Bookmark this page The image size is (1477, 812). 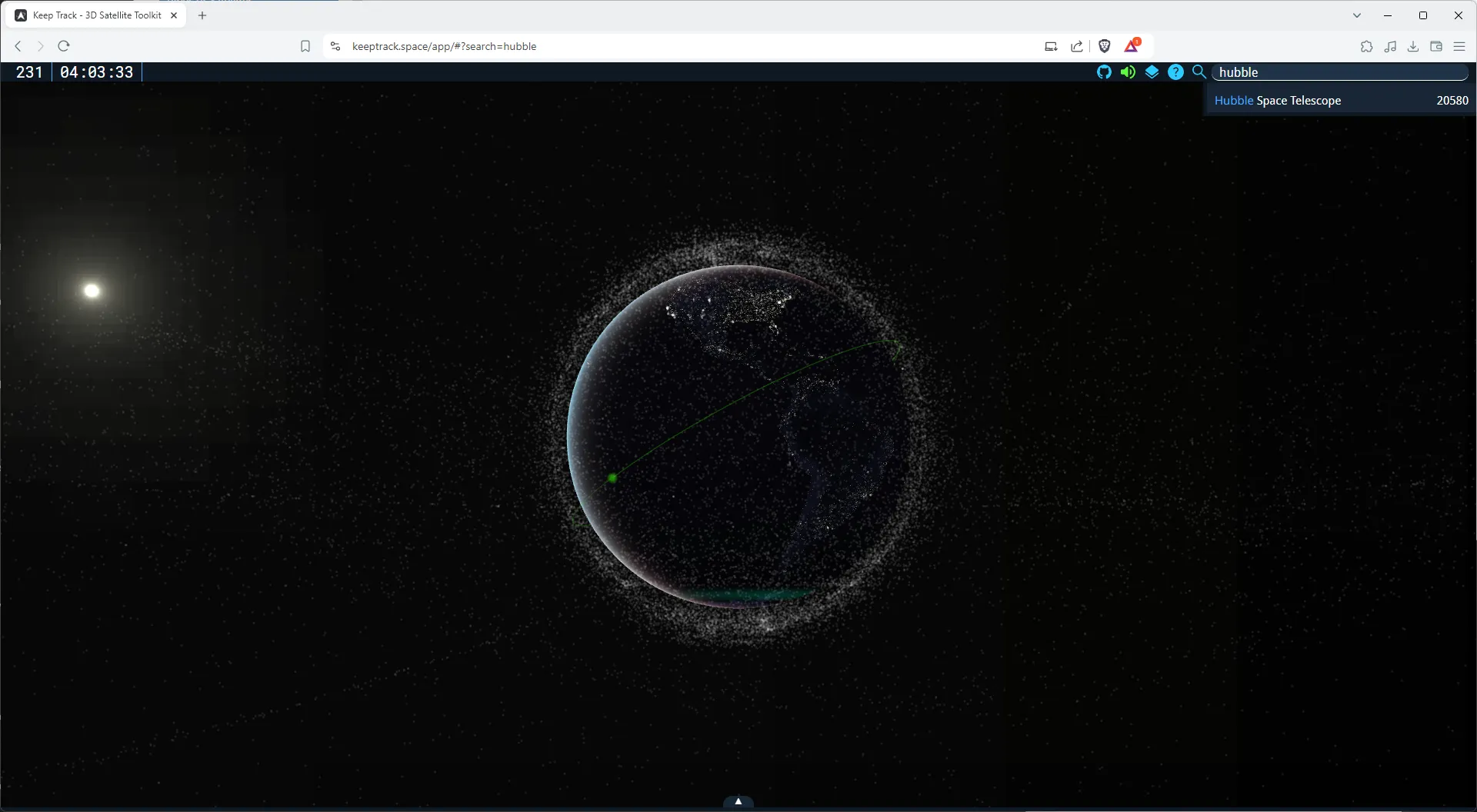pyautogui.click(x=305, y=46)
